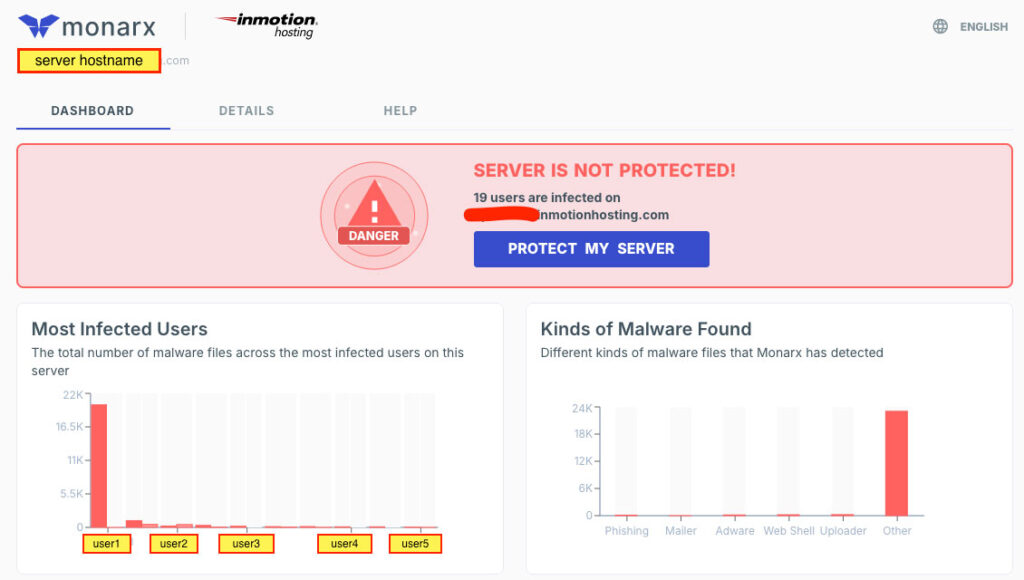The height and width of the screenshot is (580, 1024).
Task: Return to the DASHBOARD tab
Action: (92, 111)
